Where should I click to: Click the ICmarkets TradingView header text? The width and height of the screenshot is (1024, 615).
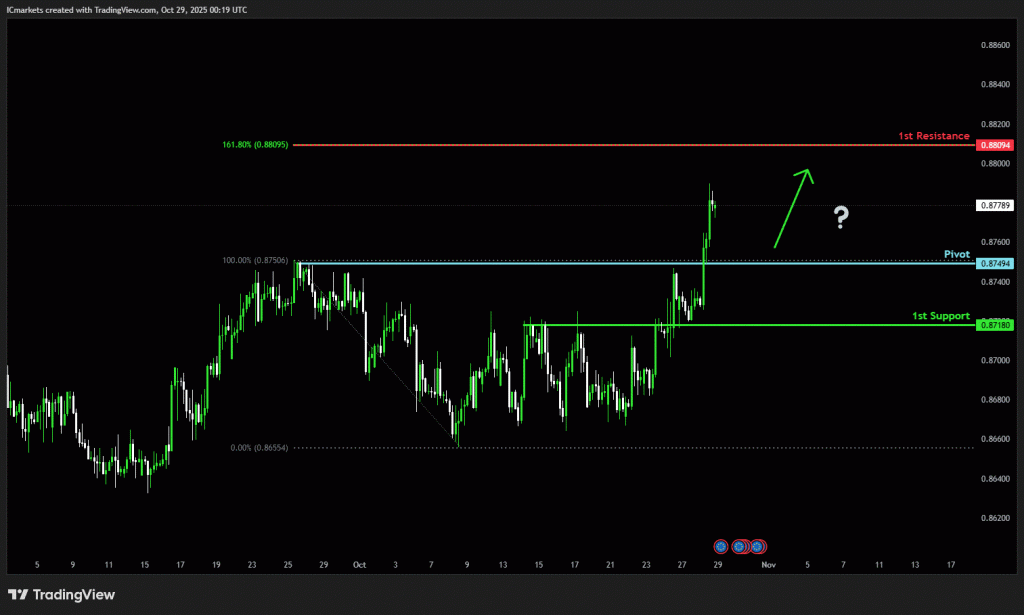click(127, 10)
